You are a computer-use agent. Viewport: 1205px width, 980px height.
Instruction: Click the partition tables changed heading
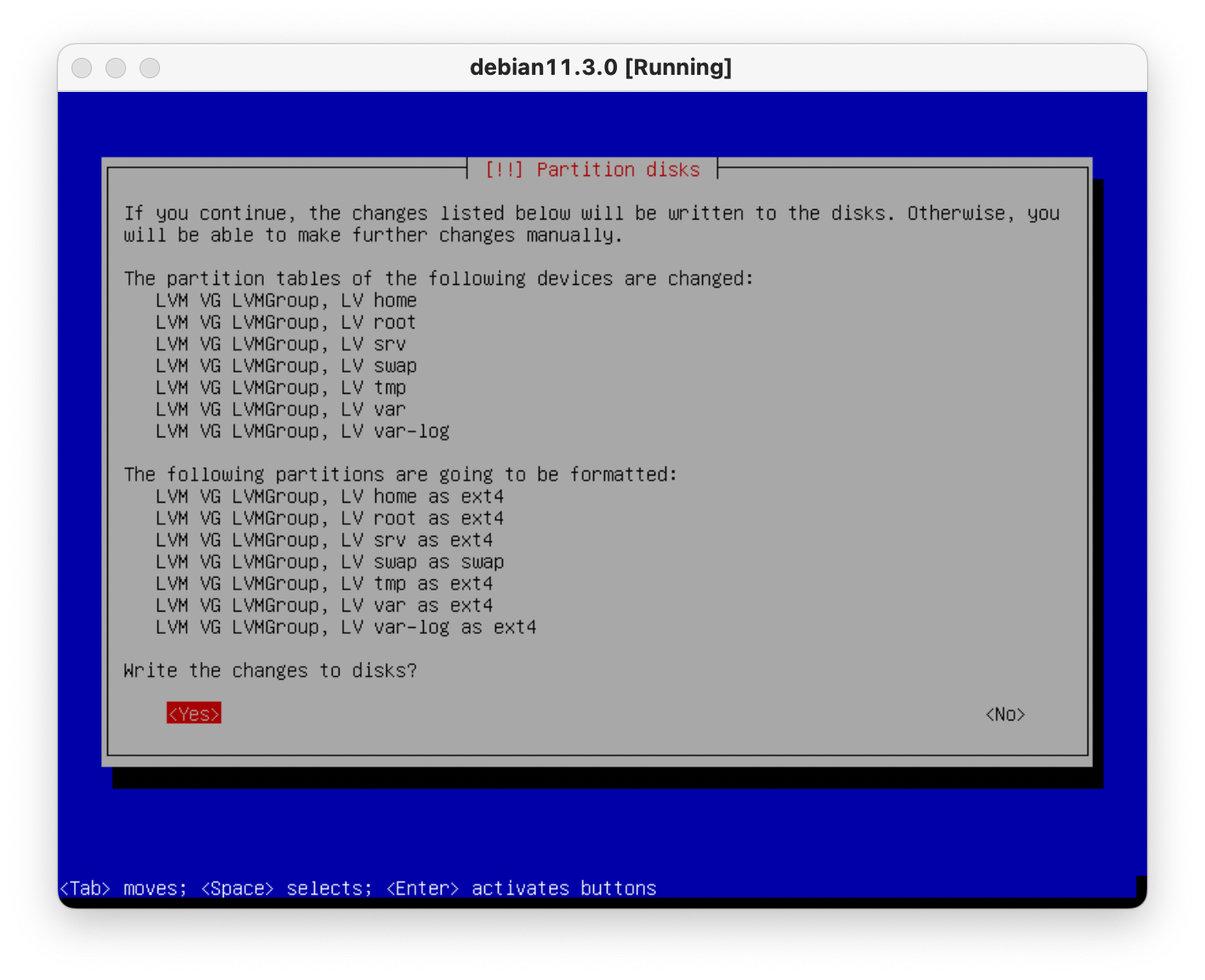[x=438, y=279]
